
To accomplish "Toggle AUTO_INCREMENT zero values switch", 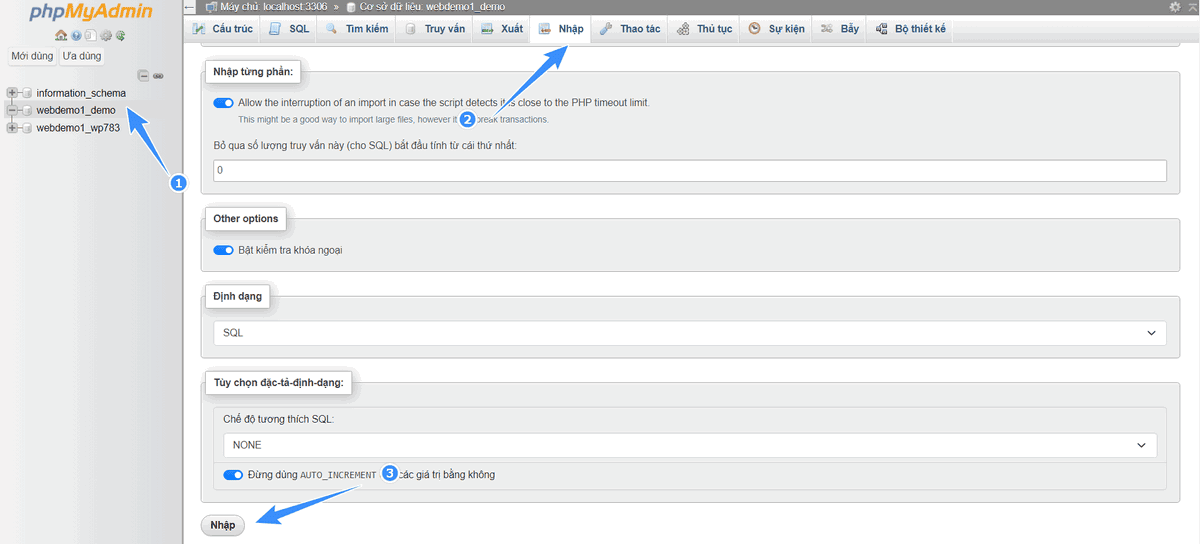I will pos(233,475).
